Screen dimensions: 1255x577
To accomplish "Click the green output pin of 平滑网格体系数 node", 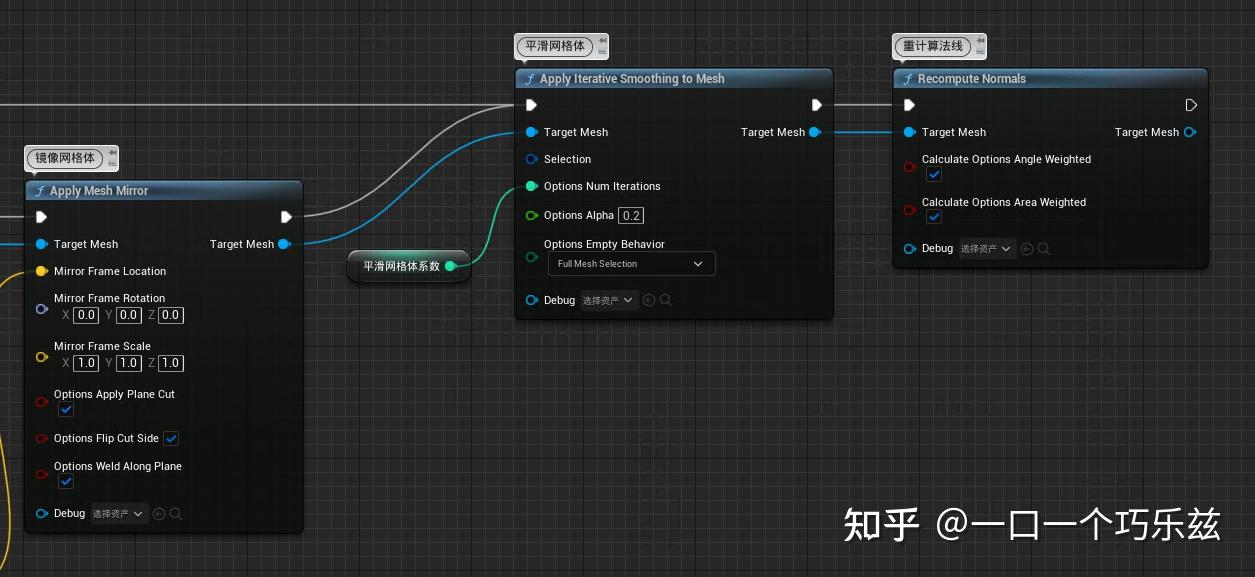I will point(451,266).
